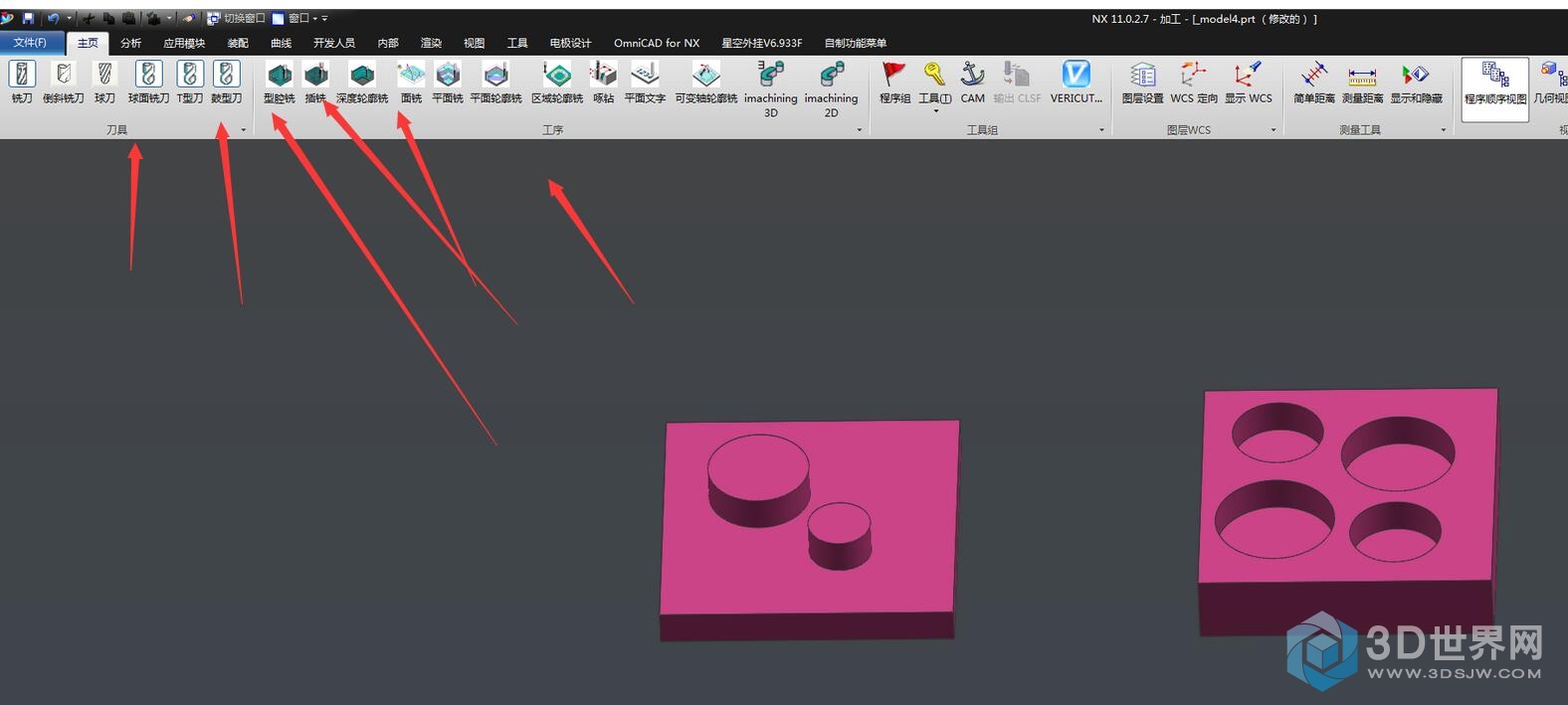
Task: Launch imachining 2D
Action: (832, 88)
